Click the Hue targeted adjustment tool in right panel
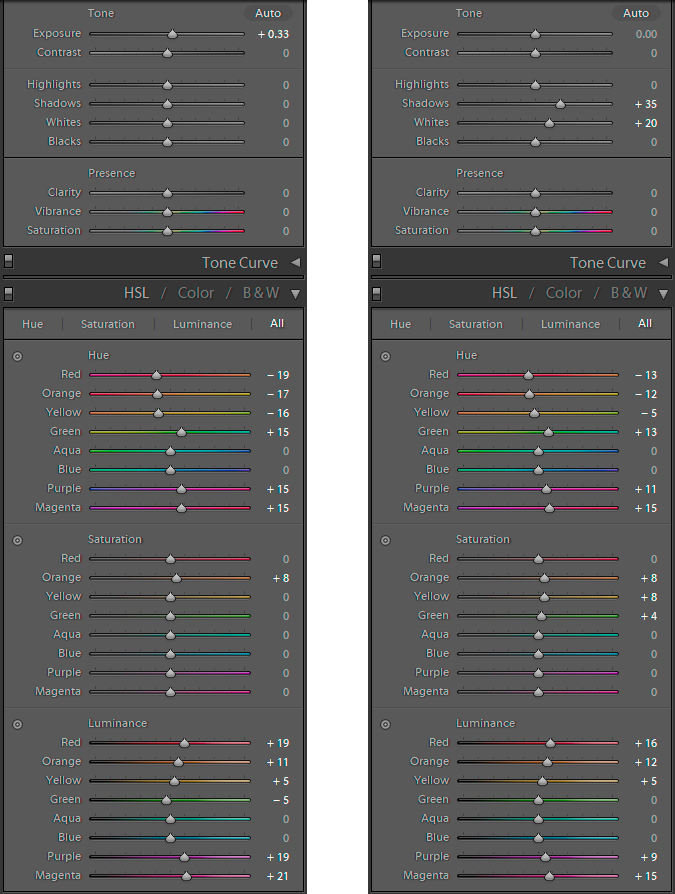675x894 pixels. (385, 356)
